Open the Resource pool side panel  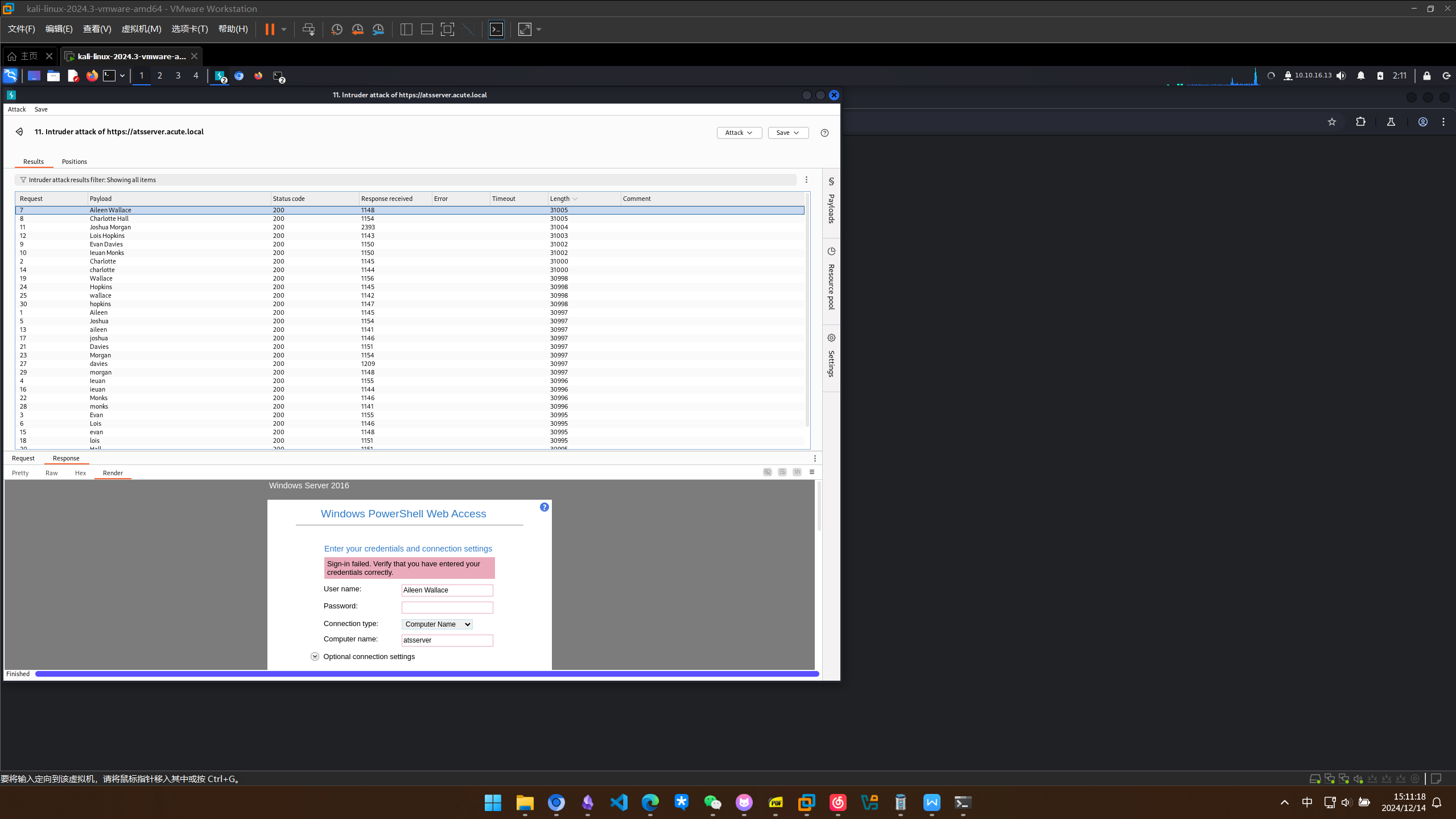[831, 279]
